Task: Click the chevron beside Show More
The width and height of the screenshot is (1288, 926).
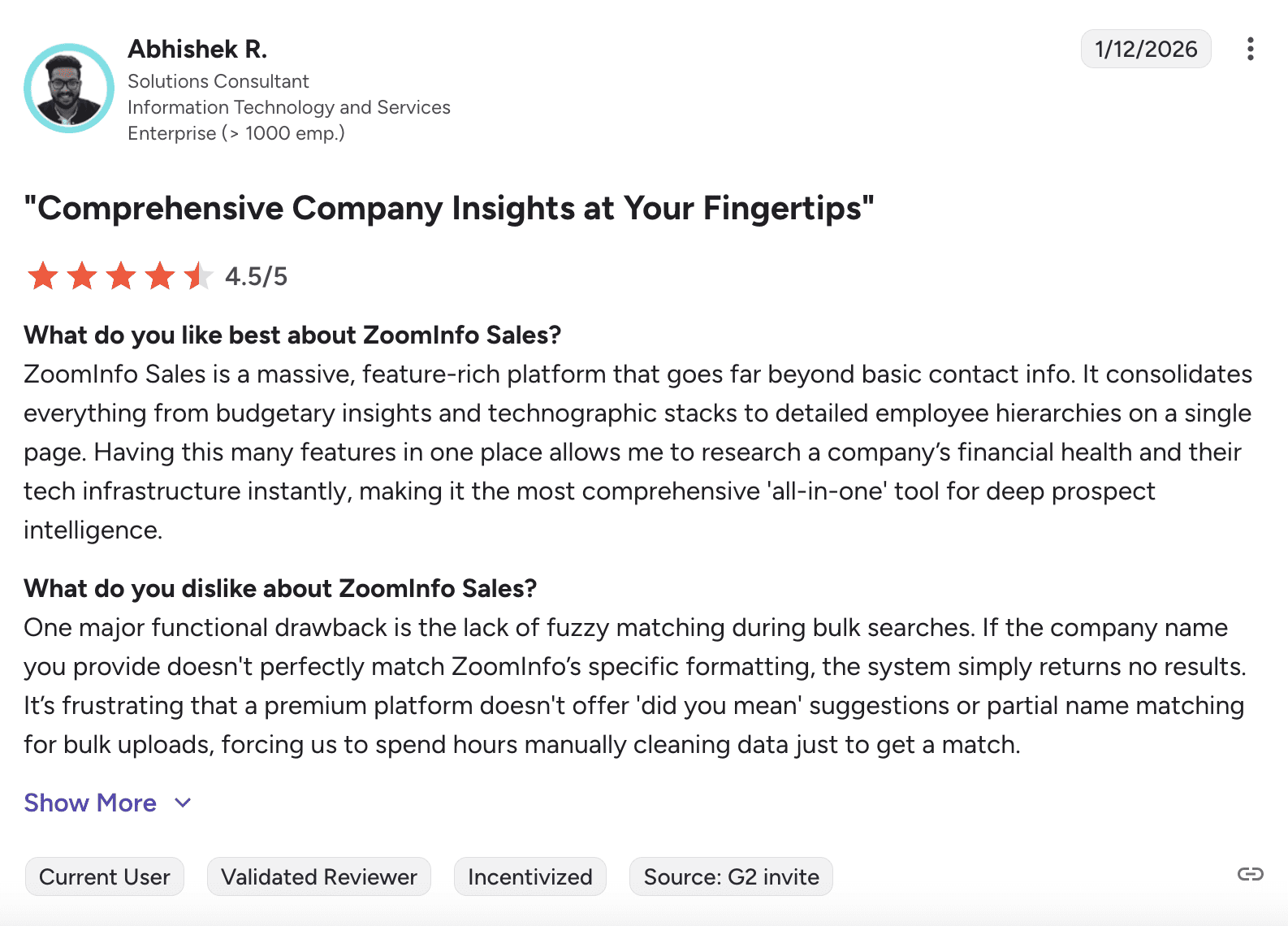Action: pos(184,803)
